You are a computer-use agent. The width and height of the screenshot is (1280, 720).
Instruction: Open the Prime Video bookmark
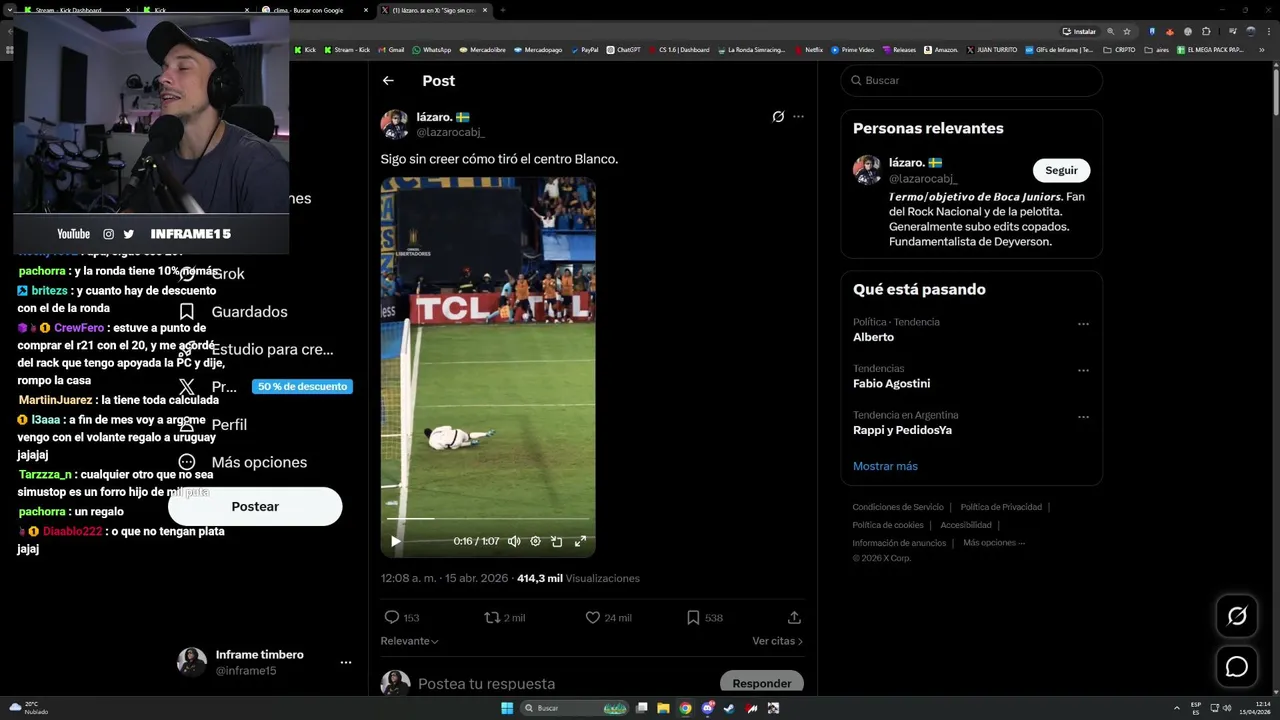(853, 49)
